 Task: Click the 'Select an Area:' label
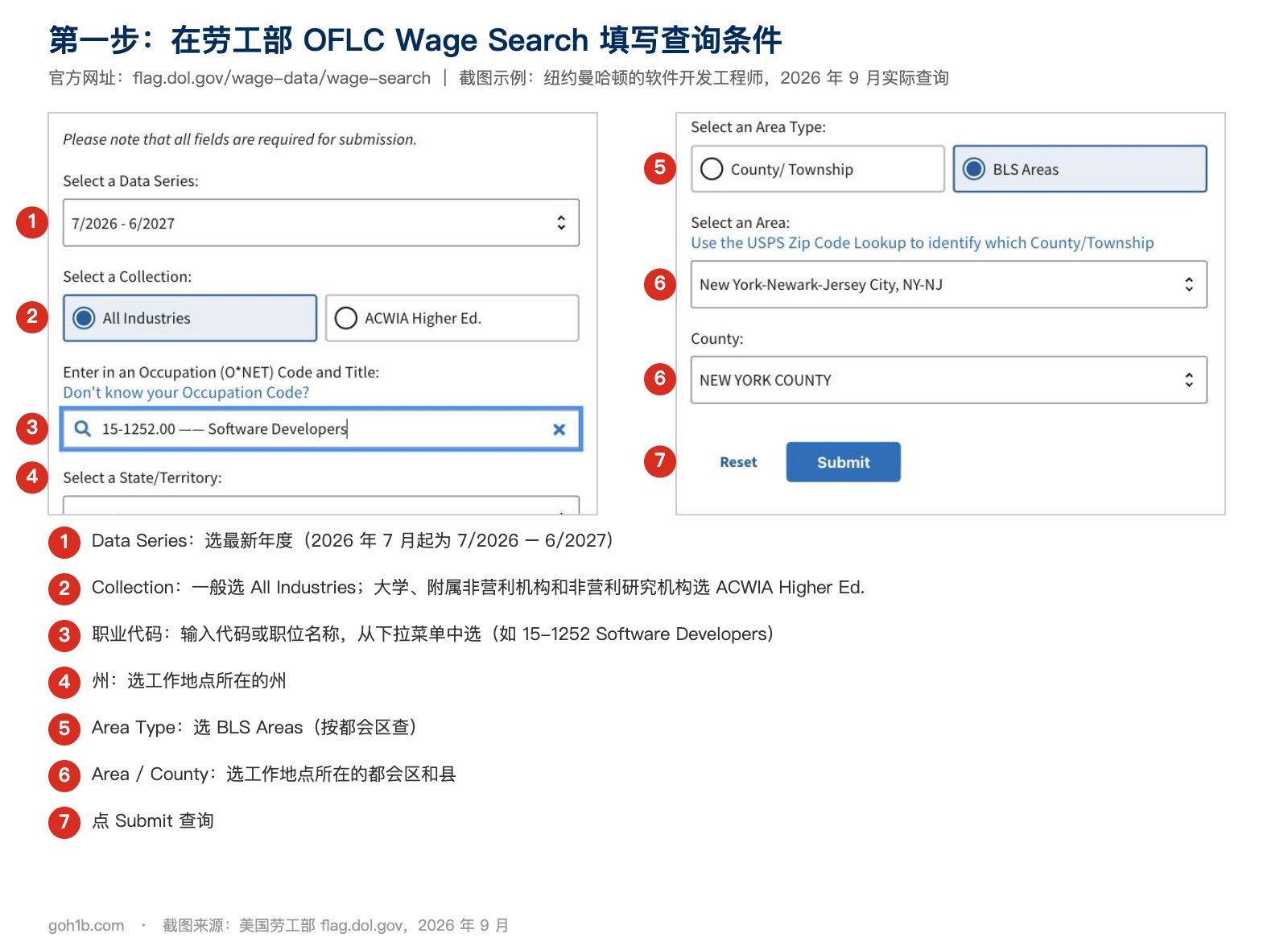point(740,223)
